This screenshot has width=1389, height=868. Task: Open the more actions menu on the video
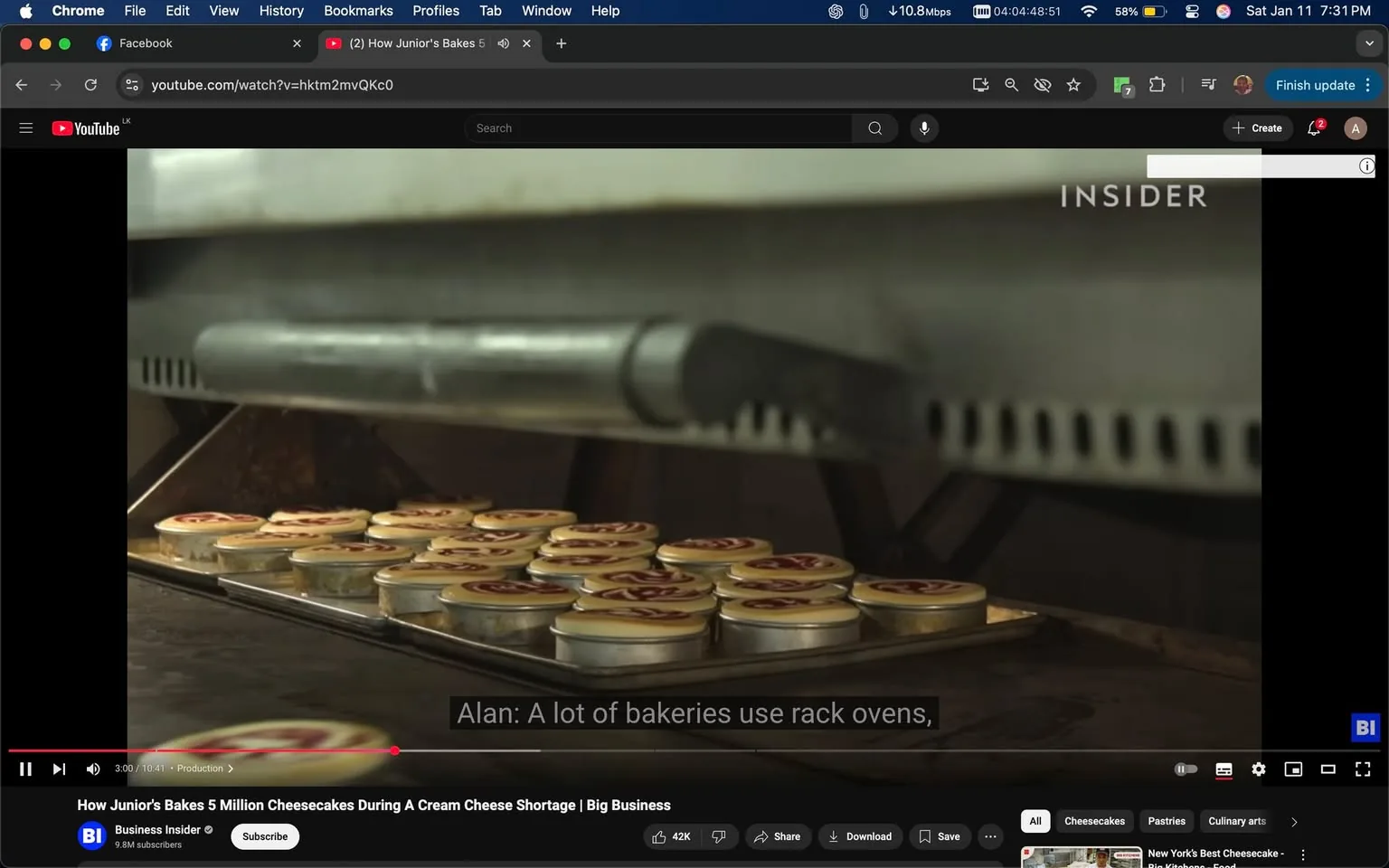tap(989, 836)
